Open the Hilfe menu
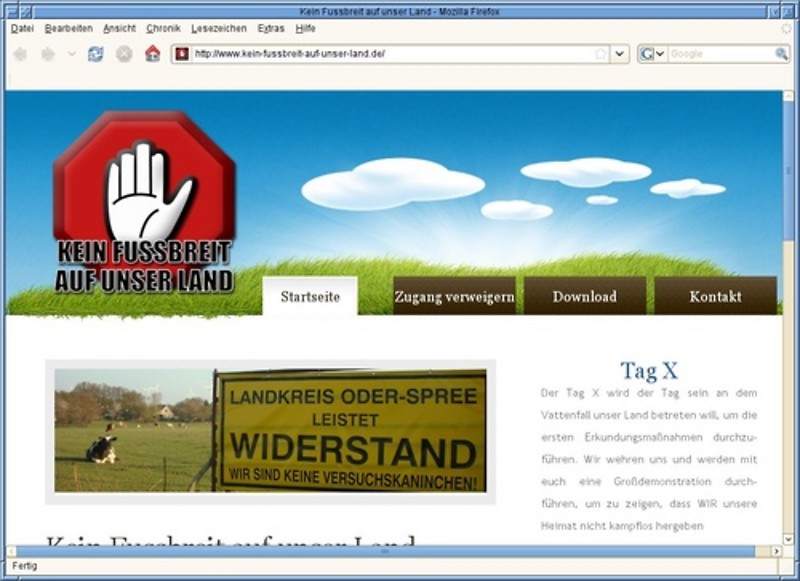Viewport: 800px width, 581px height. [x=306, y=29]
